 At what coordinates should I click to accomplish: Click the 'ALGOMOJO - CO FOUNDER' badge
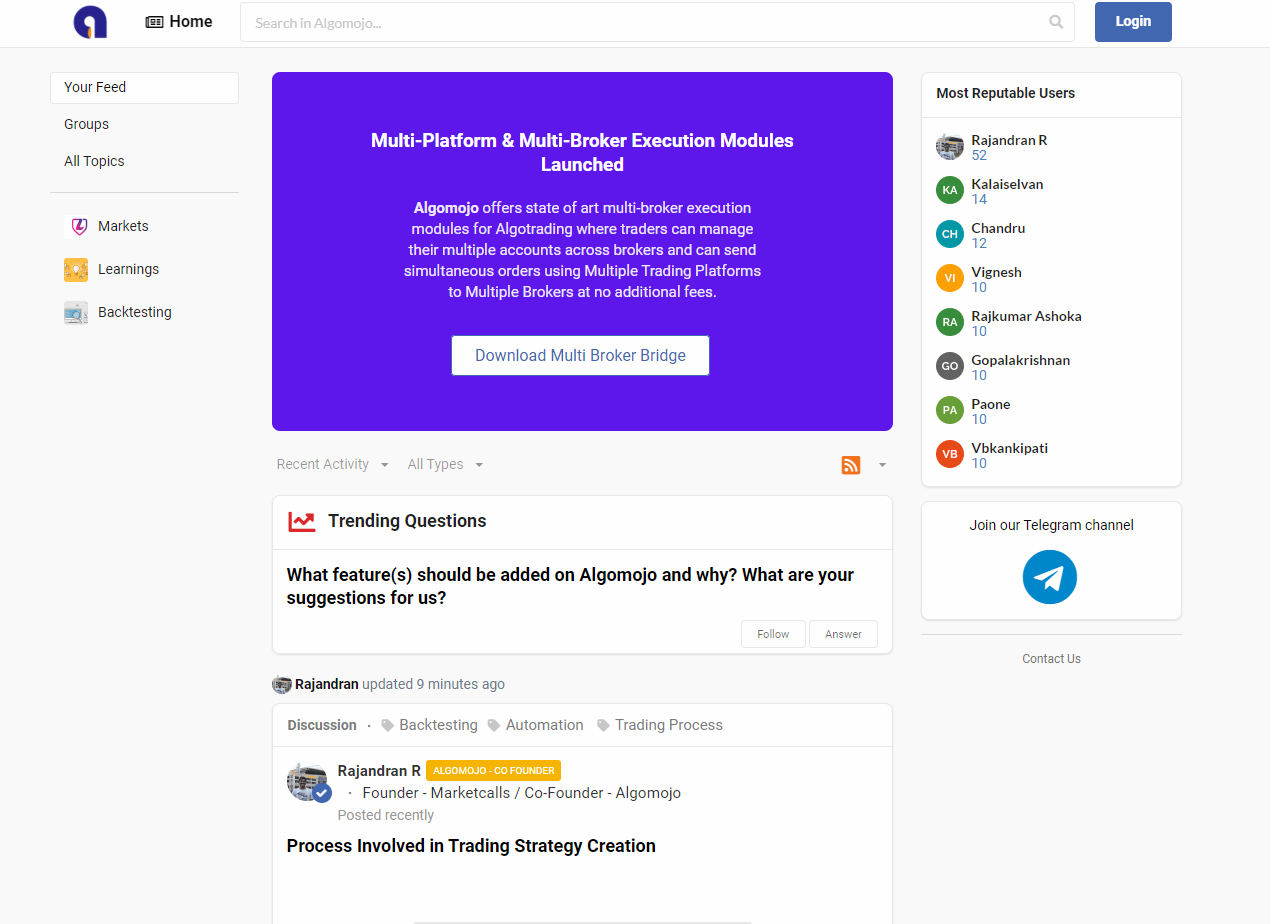click(x=493, y=771)
